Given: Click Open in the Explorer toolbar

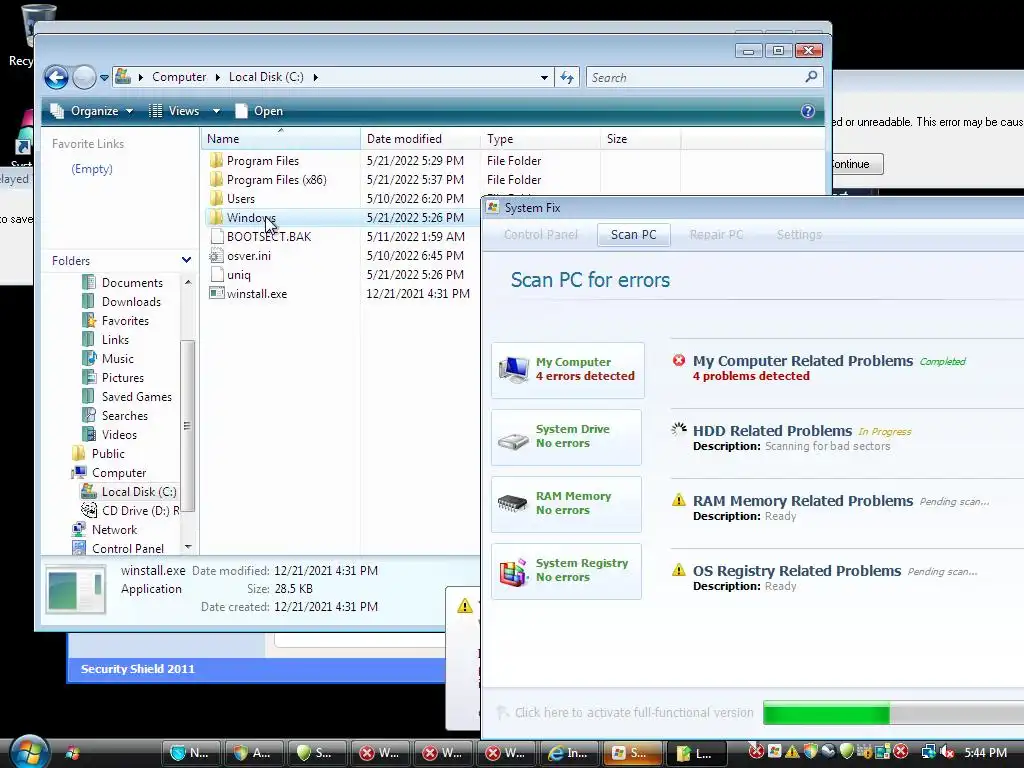Looking at the screenshot, I should [x=259, y=111].
